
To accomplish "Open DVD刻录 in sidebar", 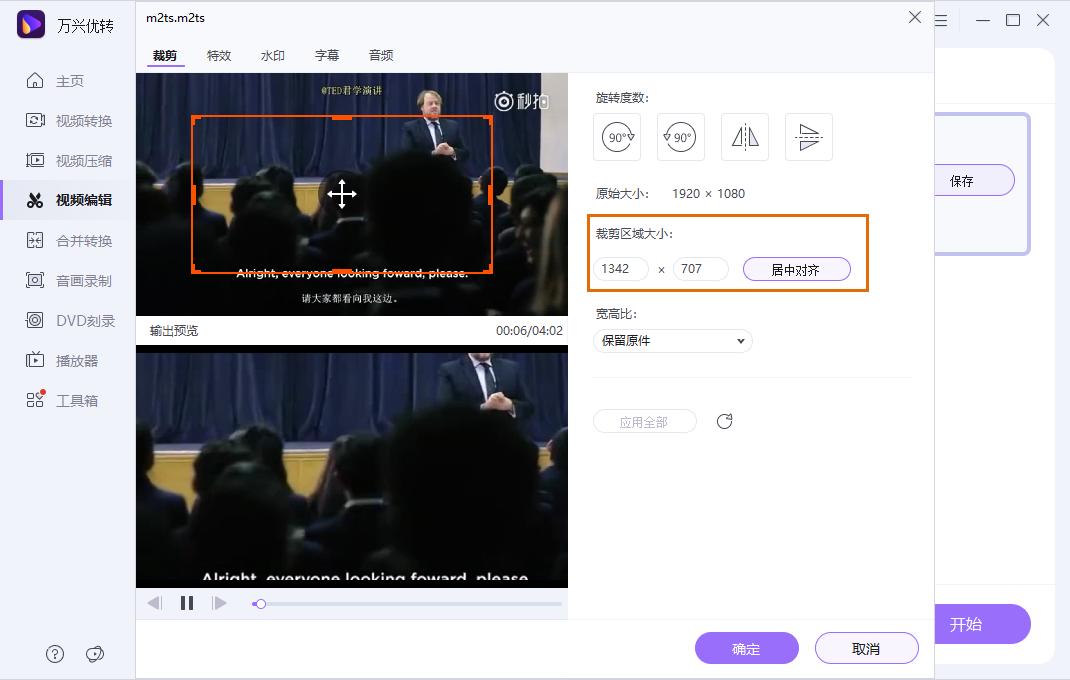I will 70,320.
